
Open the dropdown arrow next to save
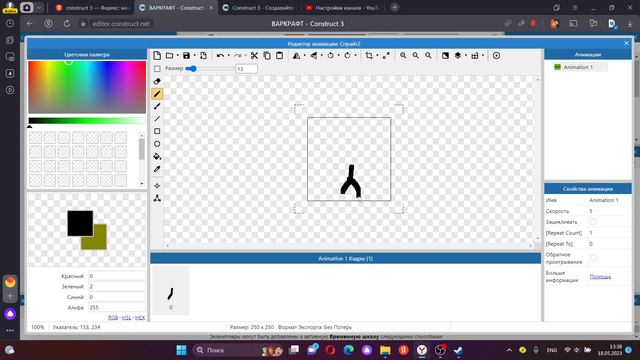pos(194,56)
